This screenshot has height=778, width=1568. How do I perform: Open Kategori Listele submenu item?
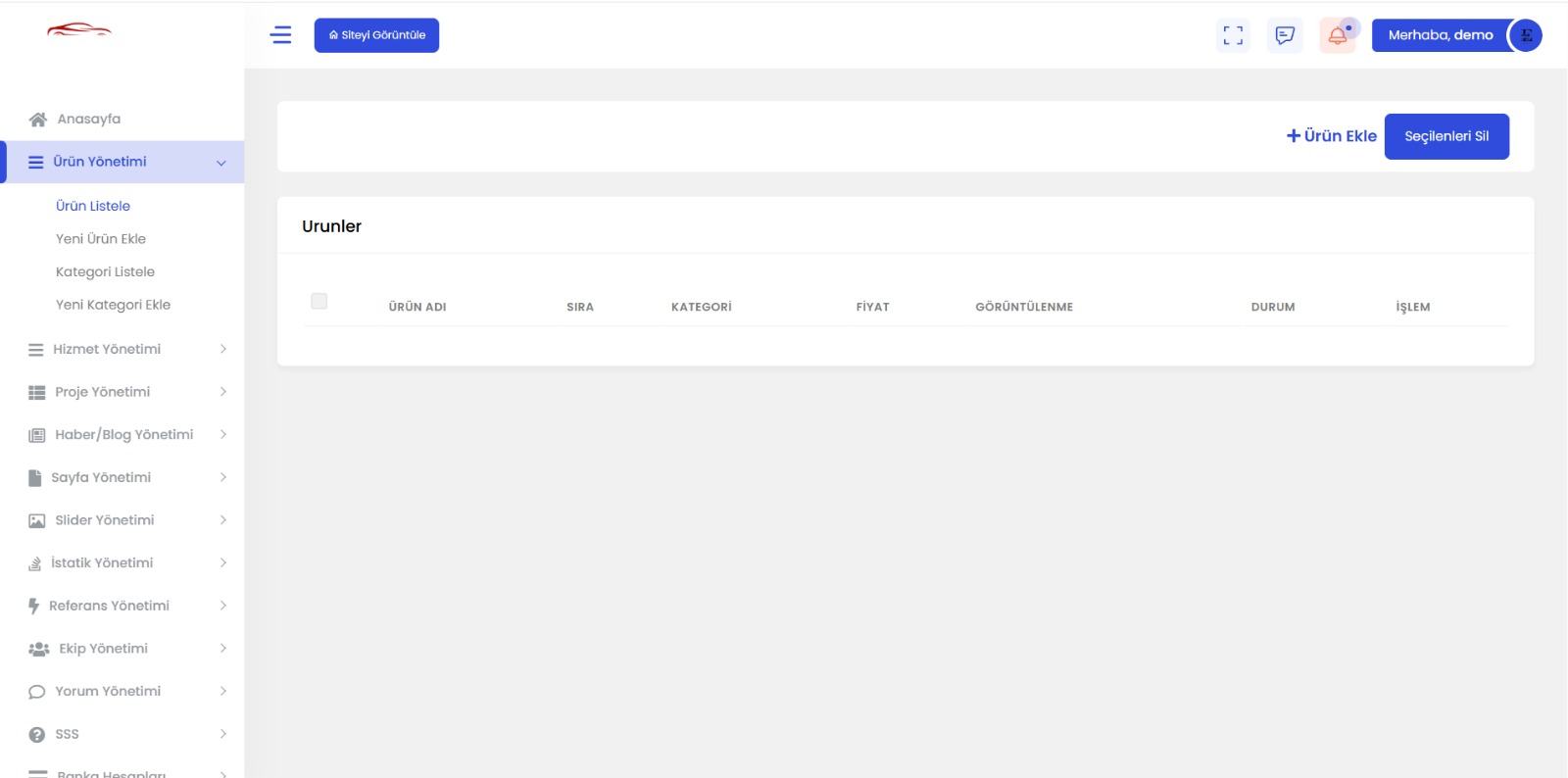(x=105, y=272)
